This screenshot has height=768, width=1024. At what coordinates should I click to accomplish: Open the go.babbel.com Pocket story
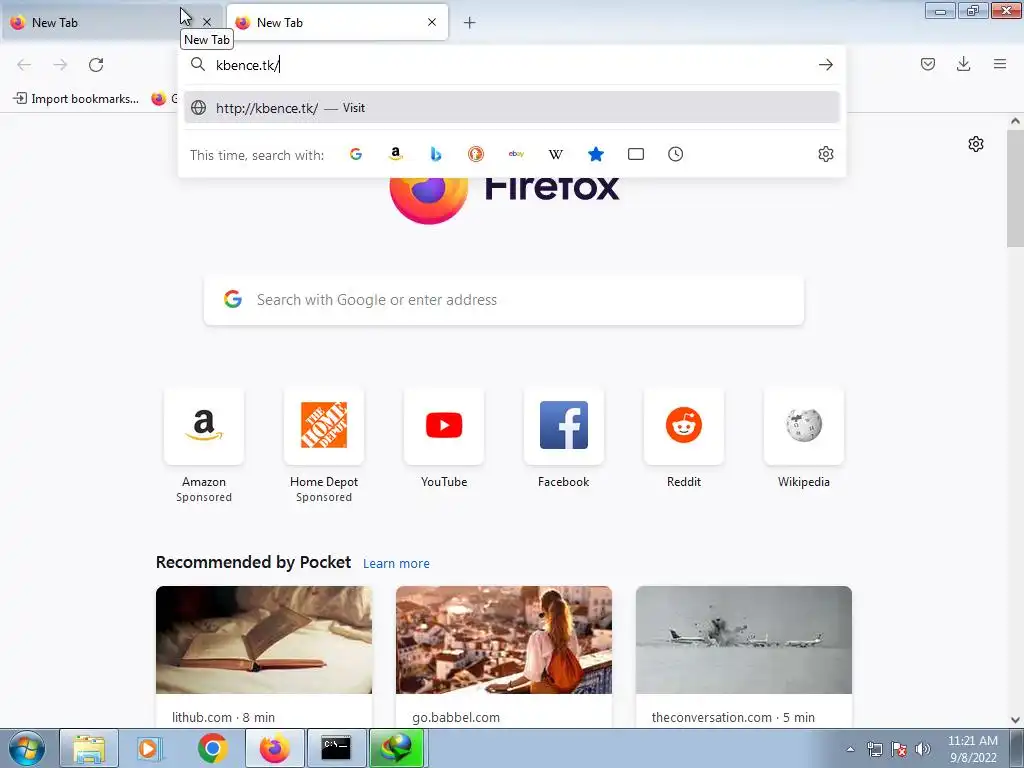(504, 656)
